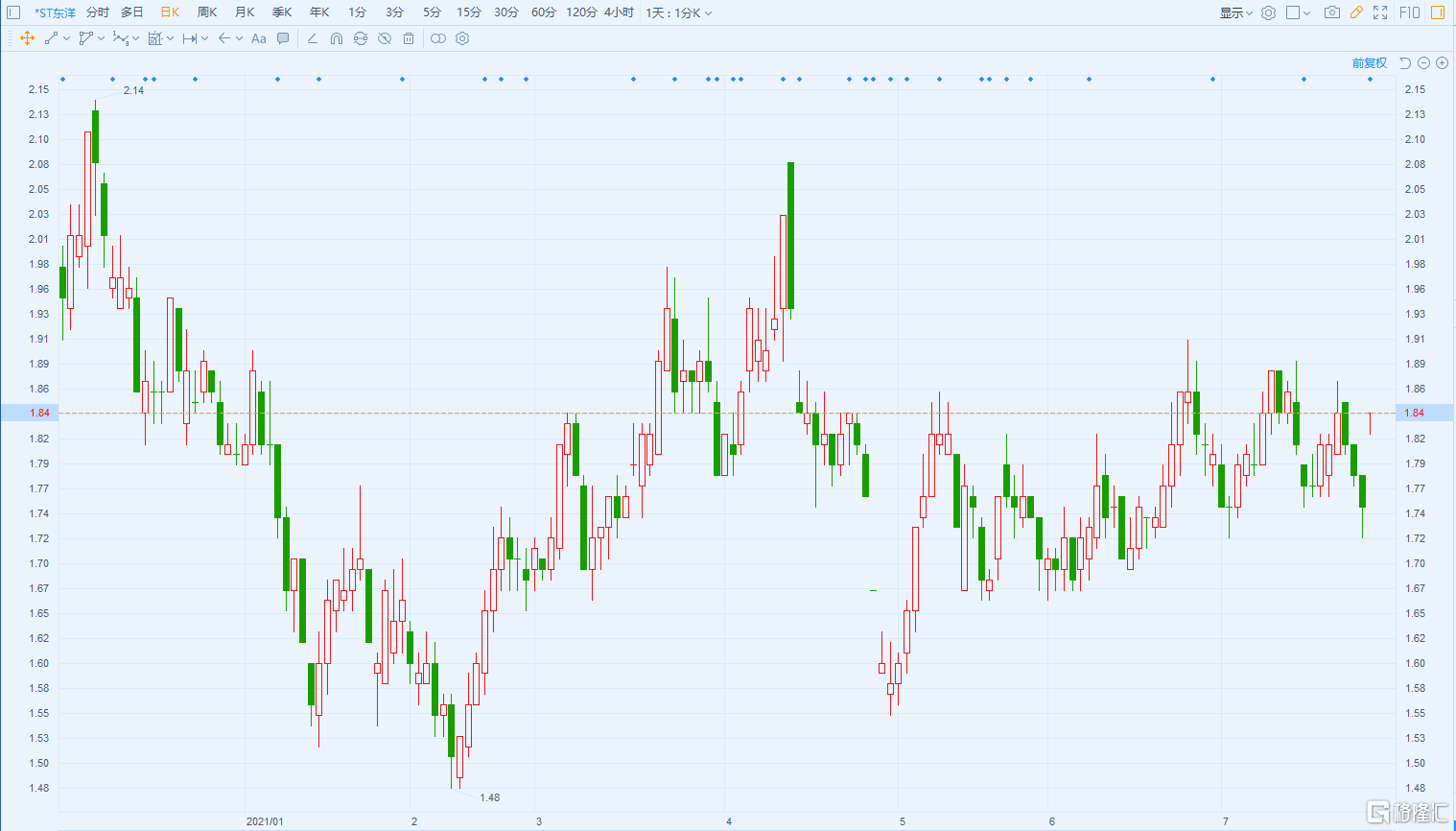Select the range interval tool
1456x831 pixels.
(x=190, y=38)
